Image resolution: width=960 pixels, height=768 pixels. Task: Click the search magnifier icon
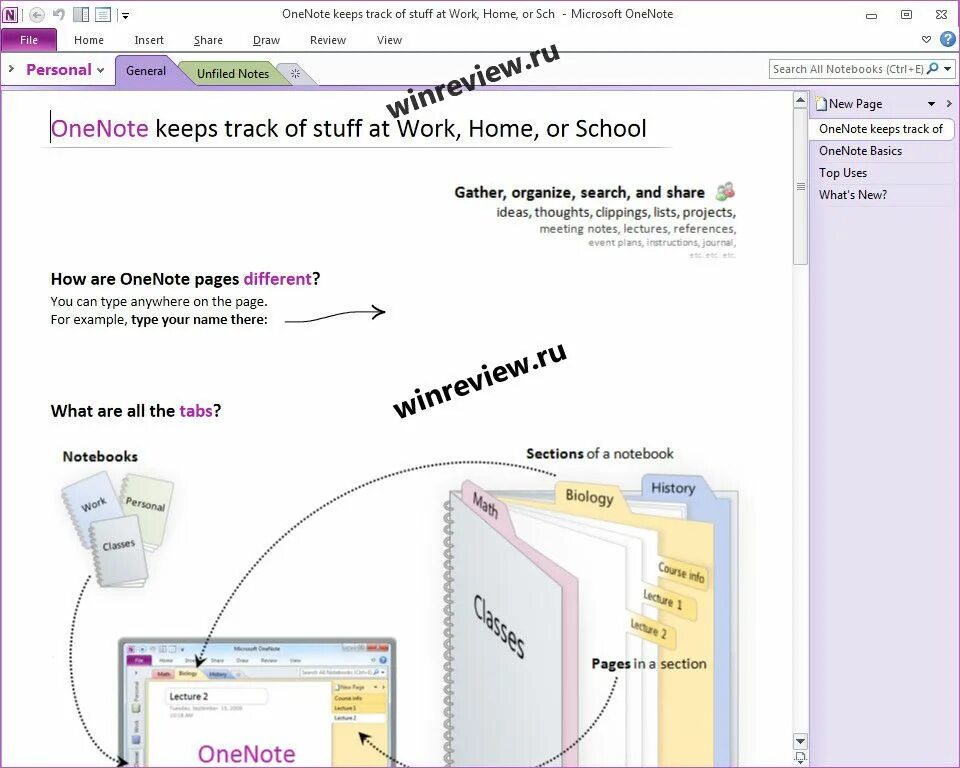pyautogui.click(x=931, y=69)
